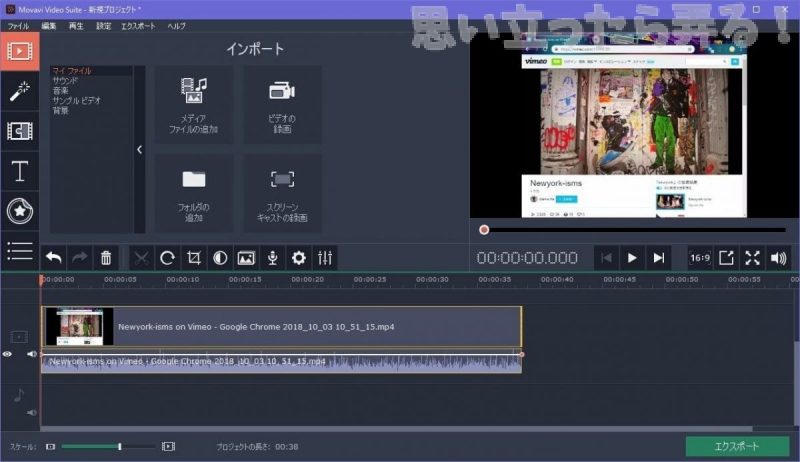Screen dimensions: 800x462
Task: Open the エクスポート menu
Action: 138,26
